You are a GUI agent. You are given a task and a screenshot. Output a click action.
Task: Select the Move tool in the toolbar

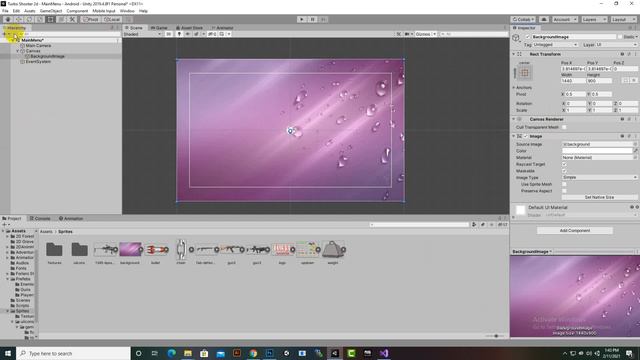click(18, 19)
